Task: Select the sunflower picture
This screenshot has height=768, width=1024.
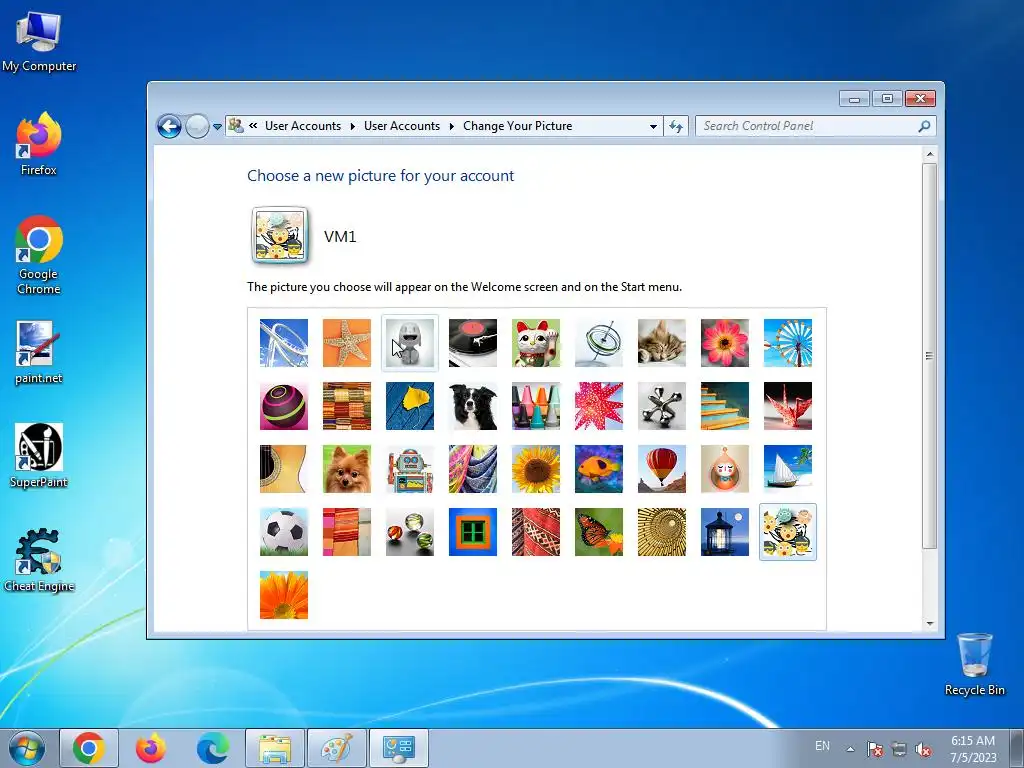Action: (x=536, y=469)
